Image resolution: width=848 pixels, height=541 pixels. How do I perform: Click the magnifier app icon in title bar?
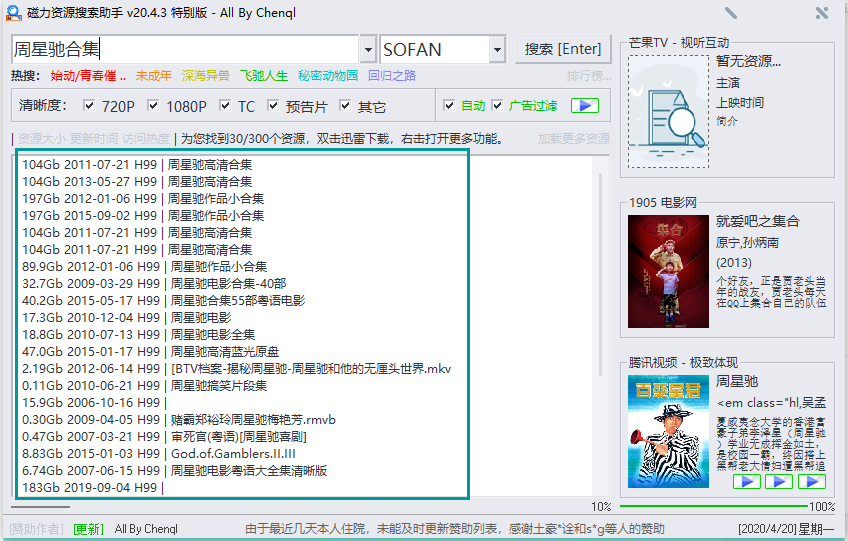coord(14,12)
